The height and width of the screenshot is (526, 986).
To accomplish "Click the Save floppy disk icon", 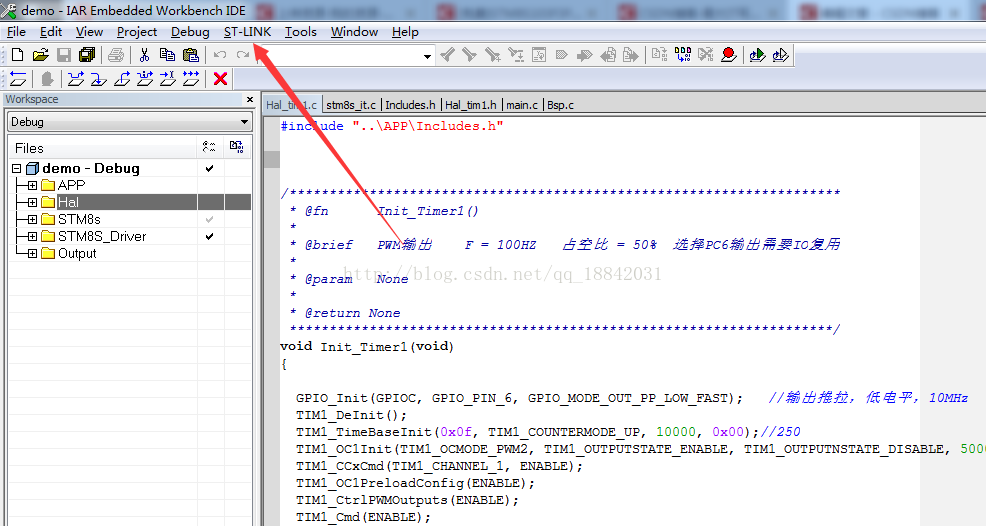I will pos(64,55).
